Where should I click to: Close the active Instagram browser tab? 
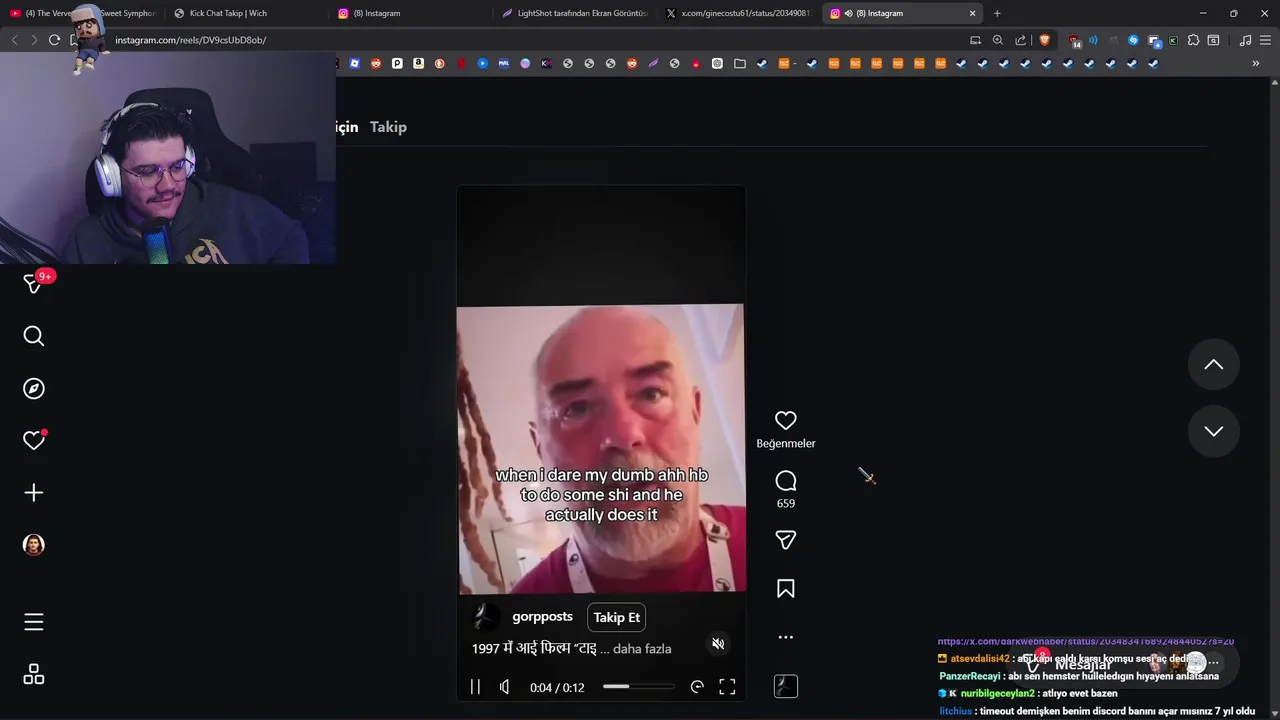[x=972, y=13]
